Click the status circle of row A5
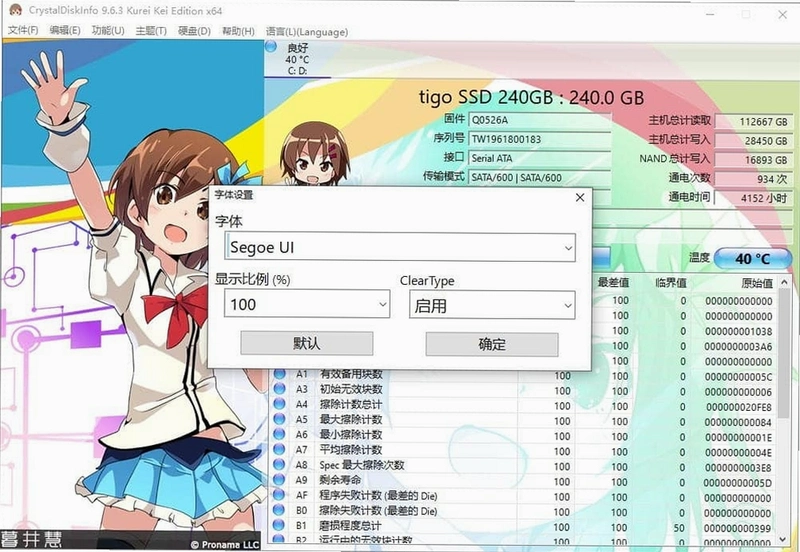Viewport: 800px width, 552px height. [x=279, y=419]
